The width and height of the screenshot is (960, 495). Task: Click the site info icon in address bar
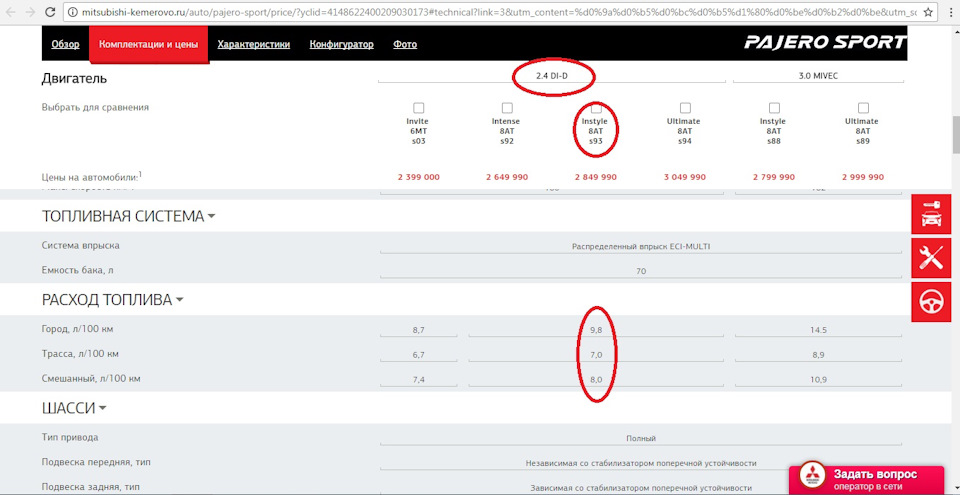pos(73,12)
